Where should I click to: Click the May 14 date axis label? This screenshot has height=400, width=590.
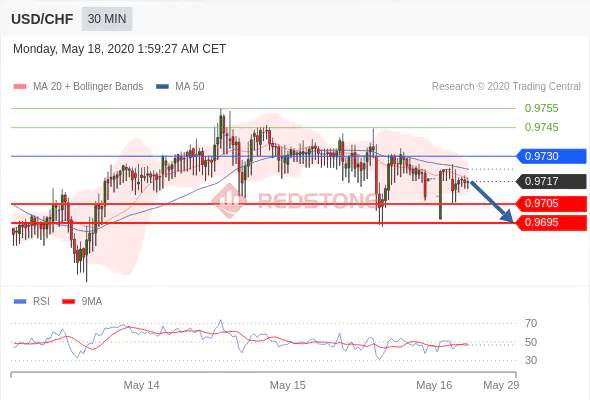pyautogui.click(x=141, y=385)
